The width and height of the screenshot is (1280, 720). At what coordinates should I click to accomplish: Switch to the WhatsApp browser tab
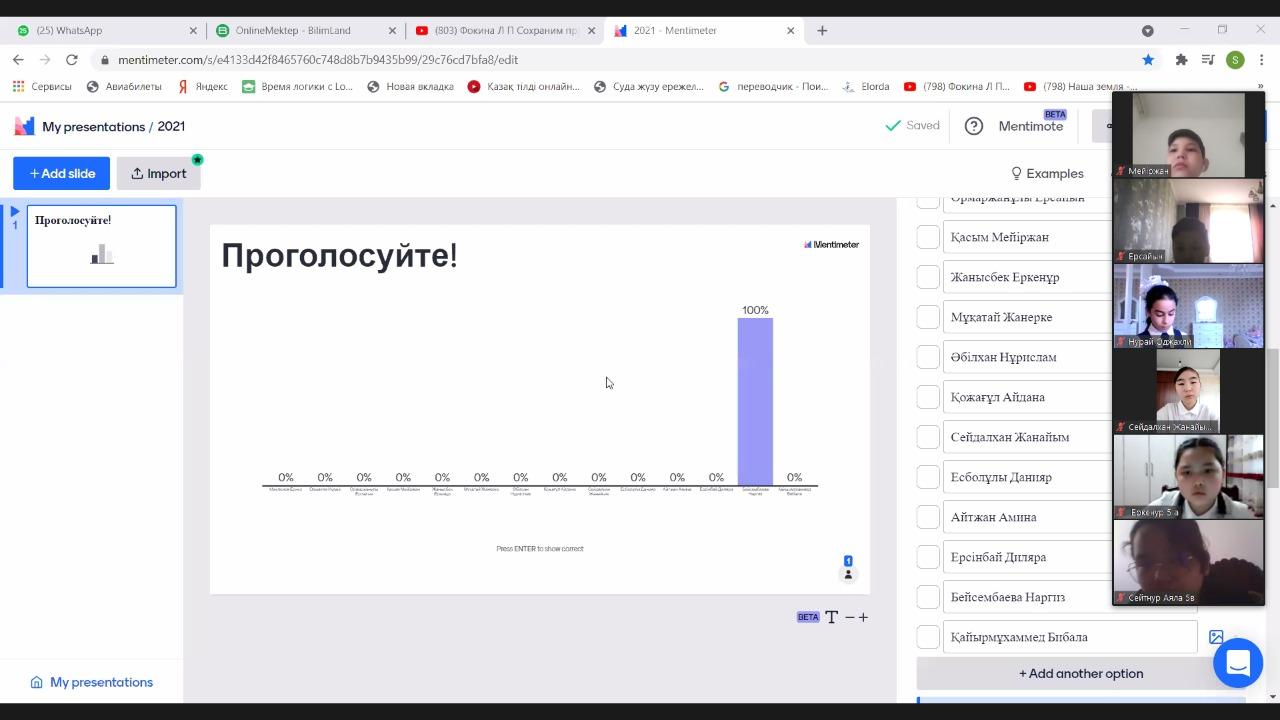(100, 30)
